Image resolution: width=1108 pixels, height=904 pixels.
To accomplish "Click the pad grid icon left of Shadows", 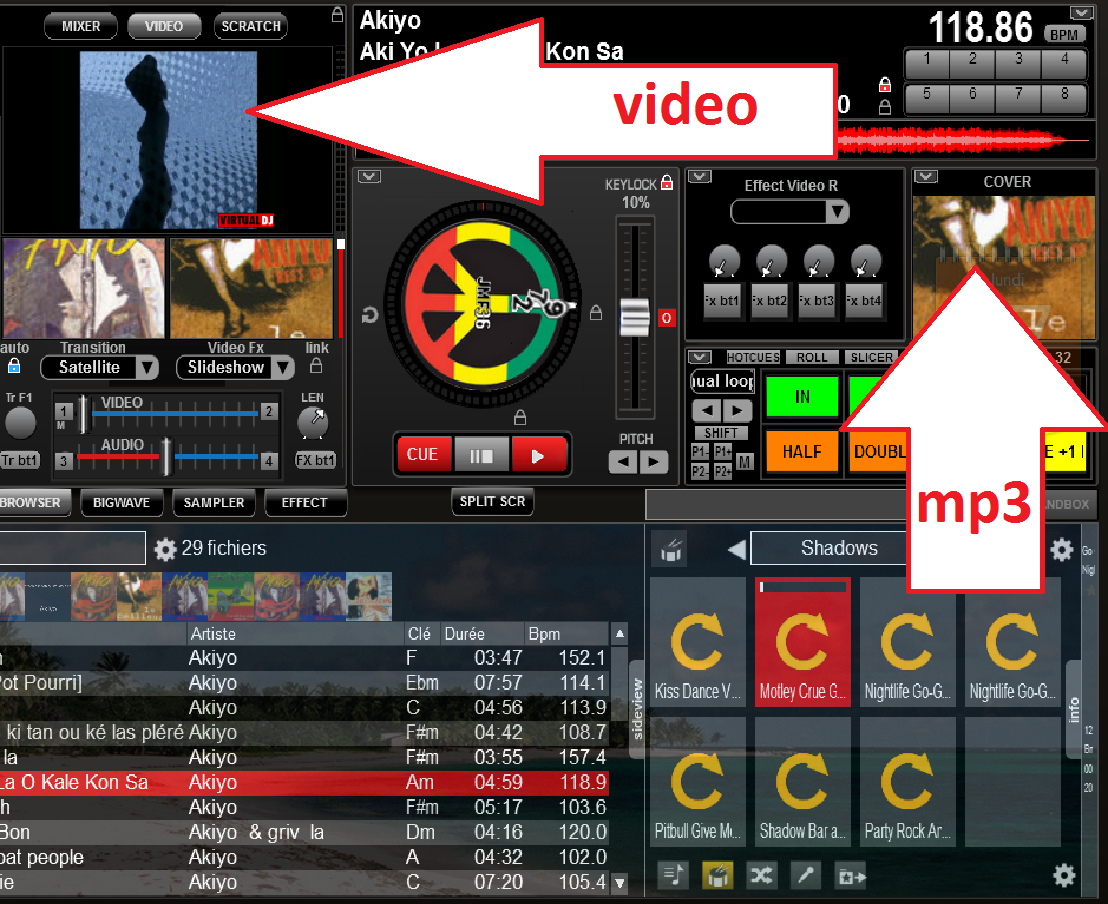I will (x=670, y=548).
